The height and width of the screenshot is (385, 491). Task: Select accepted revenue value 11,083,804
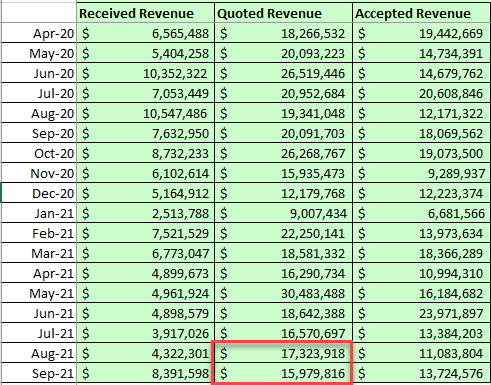pos(422,353)
